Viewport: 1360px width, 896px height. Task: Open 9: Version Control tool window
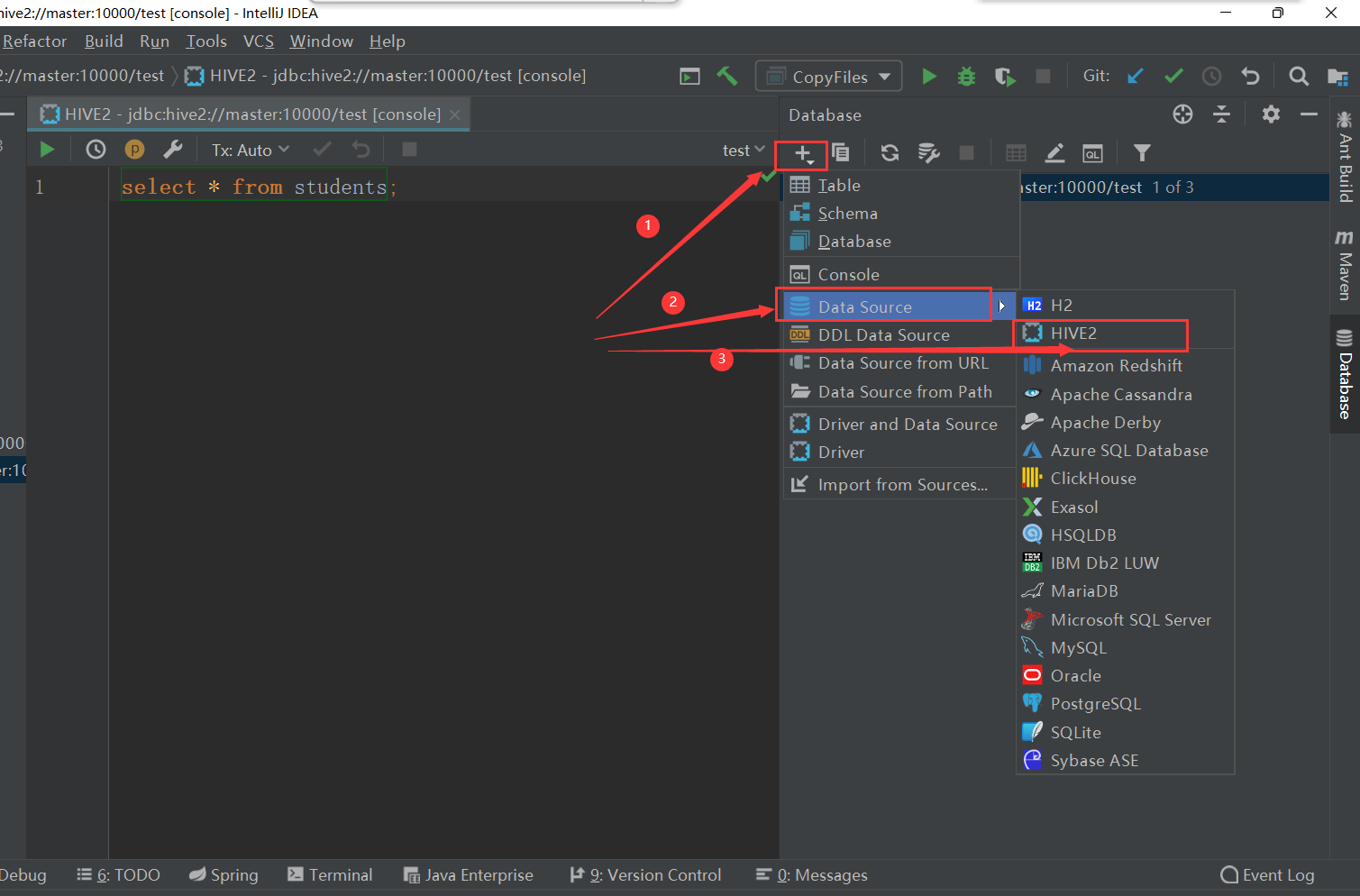[x=645, y=874]
